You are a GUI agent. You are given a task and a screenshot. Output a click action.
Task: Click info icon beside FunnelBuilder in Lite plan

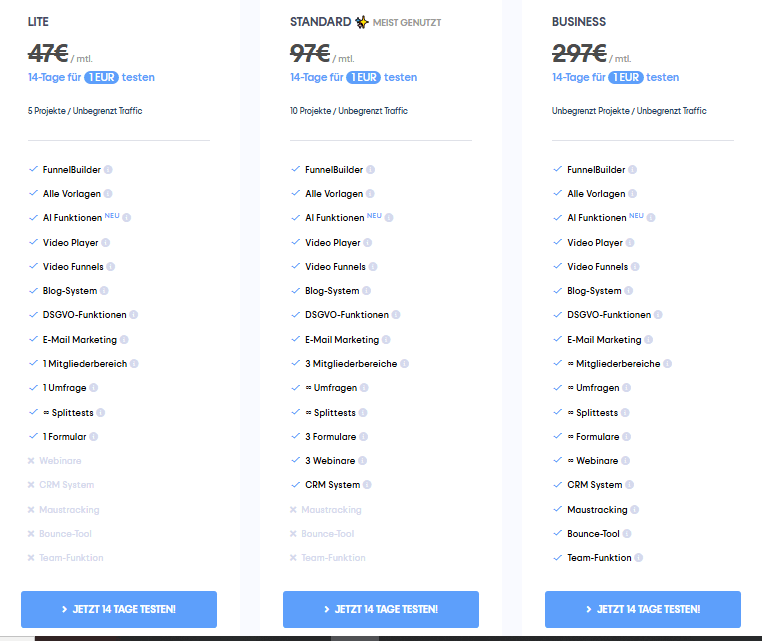coord(108,170)
